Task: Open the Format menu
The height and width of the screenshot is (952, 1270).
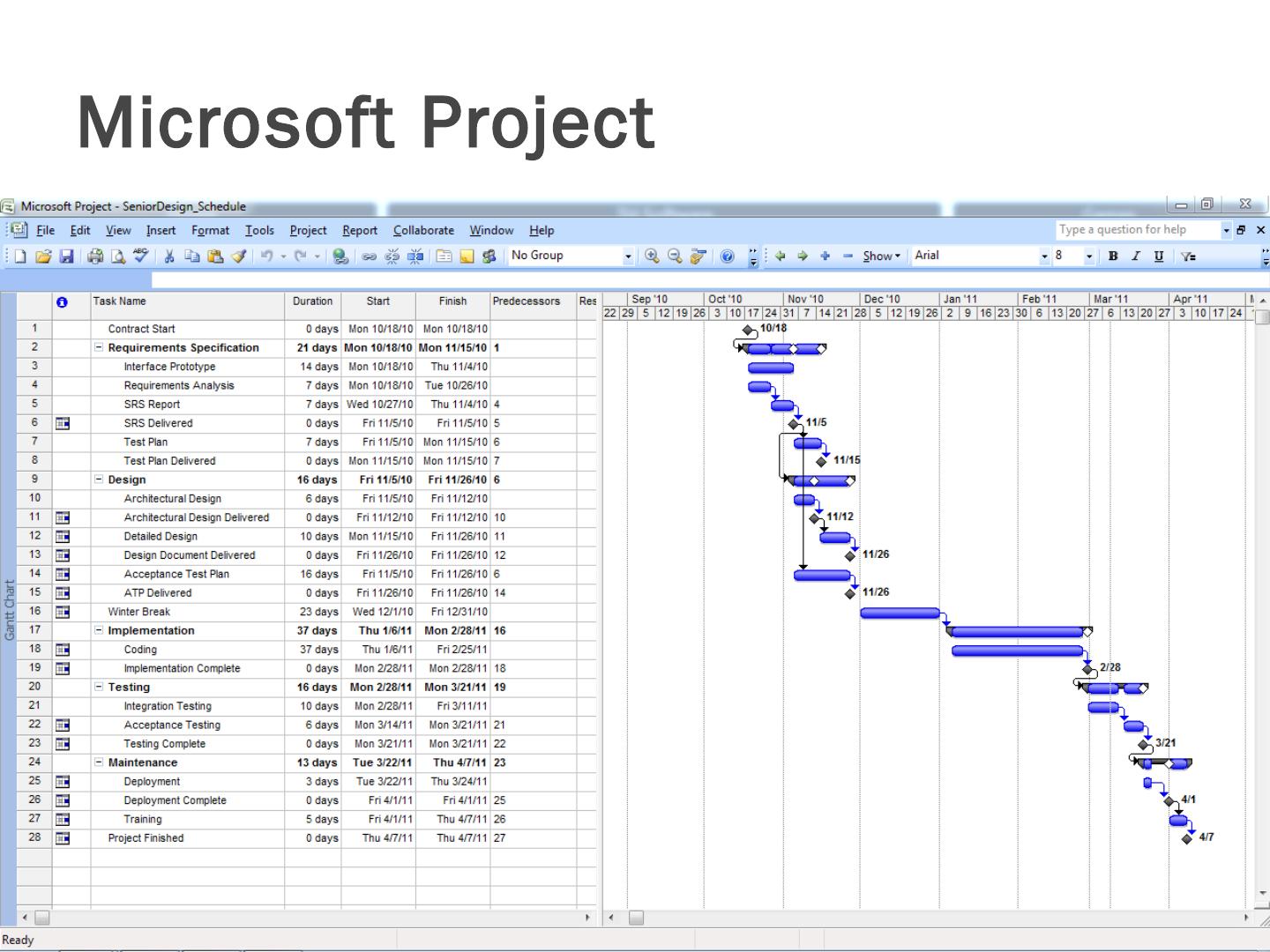Action: point(210,231)
